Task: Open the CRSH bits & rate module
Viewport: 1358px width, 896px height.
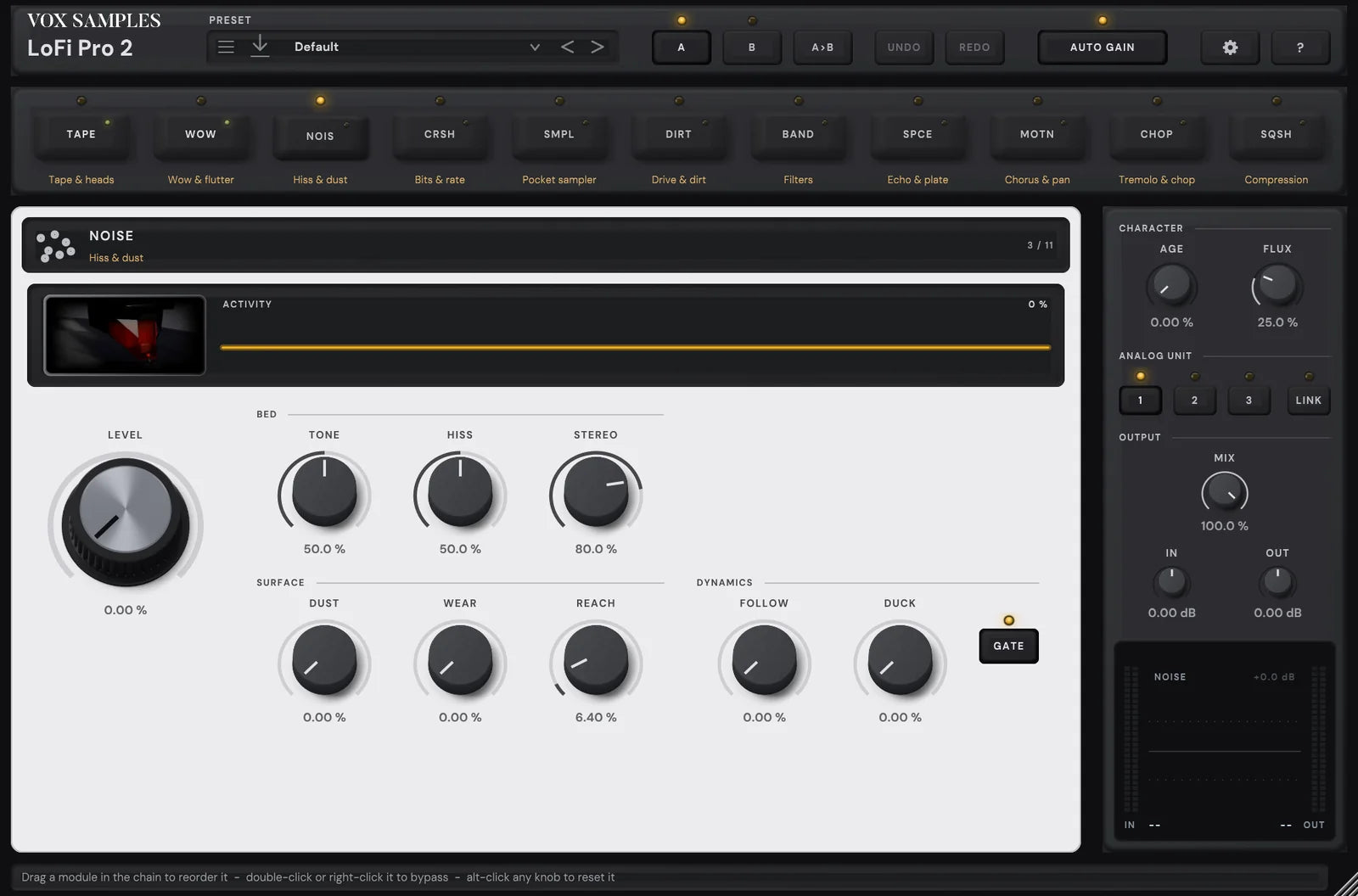Action: [440, 136]
